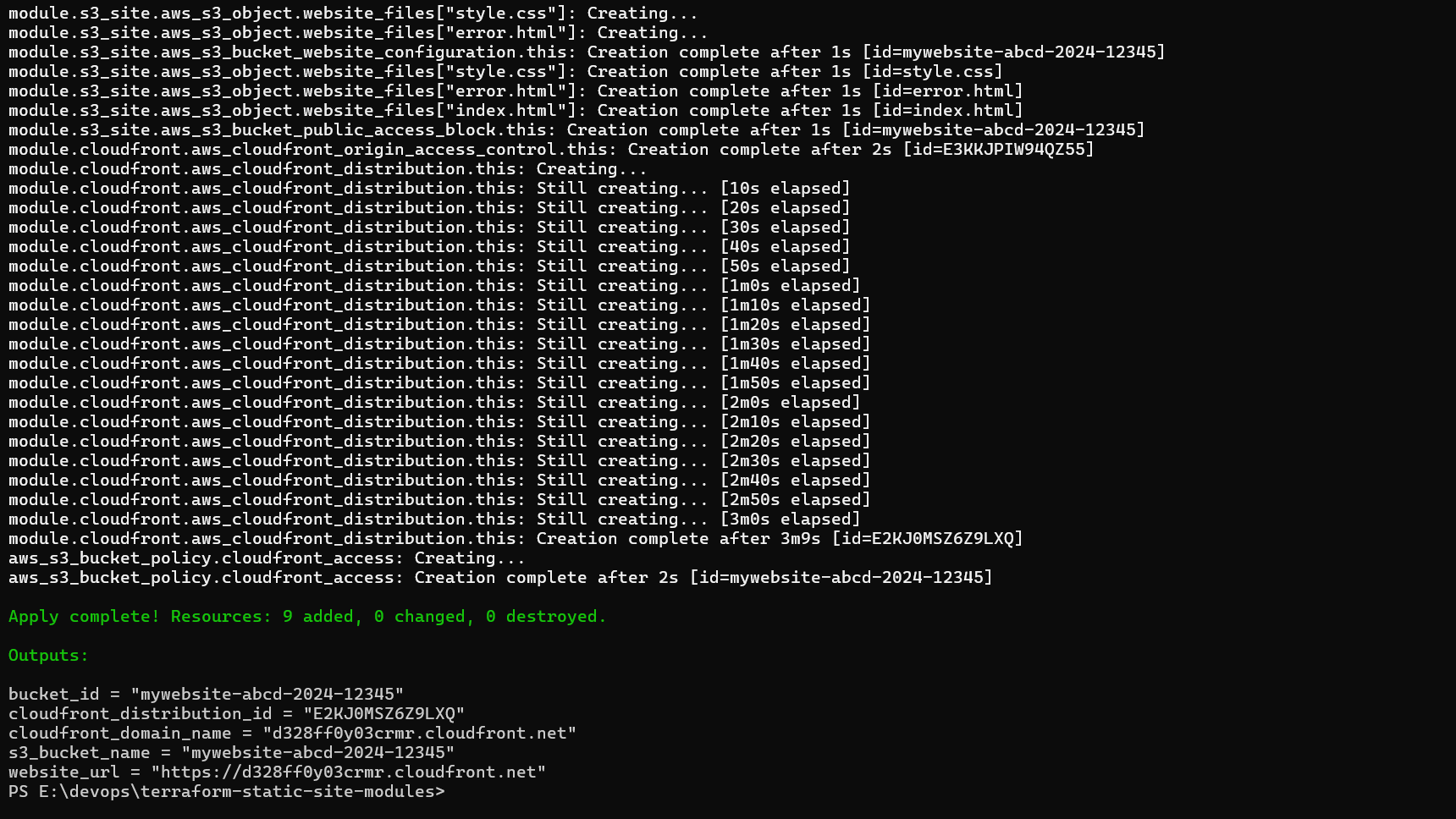Click the green "Apply complete!" message

tap(84, 617)
